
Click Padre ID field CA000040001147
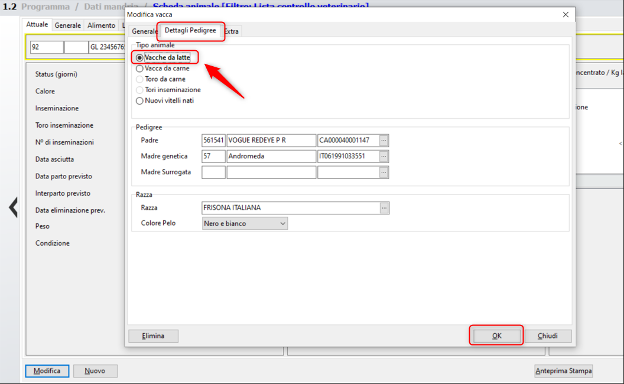(348, 140)
